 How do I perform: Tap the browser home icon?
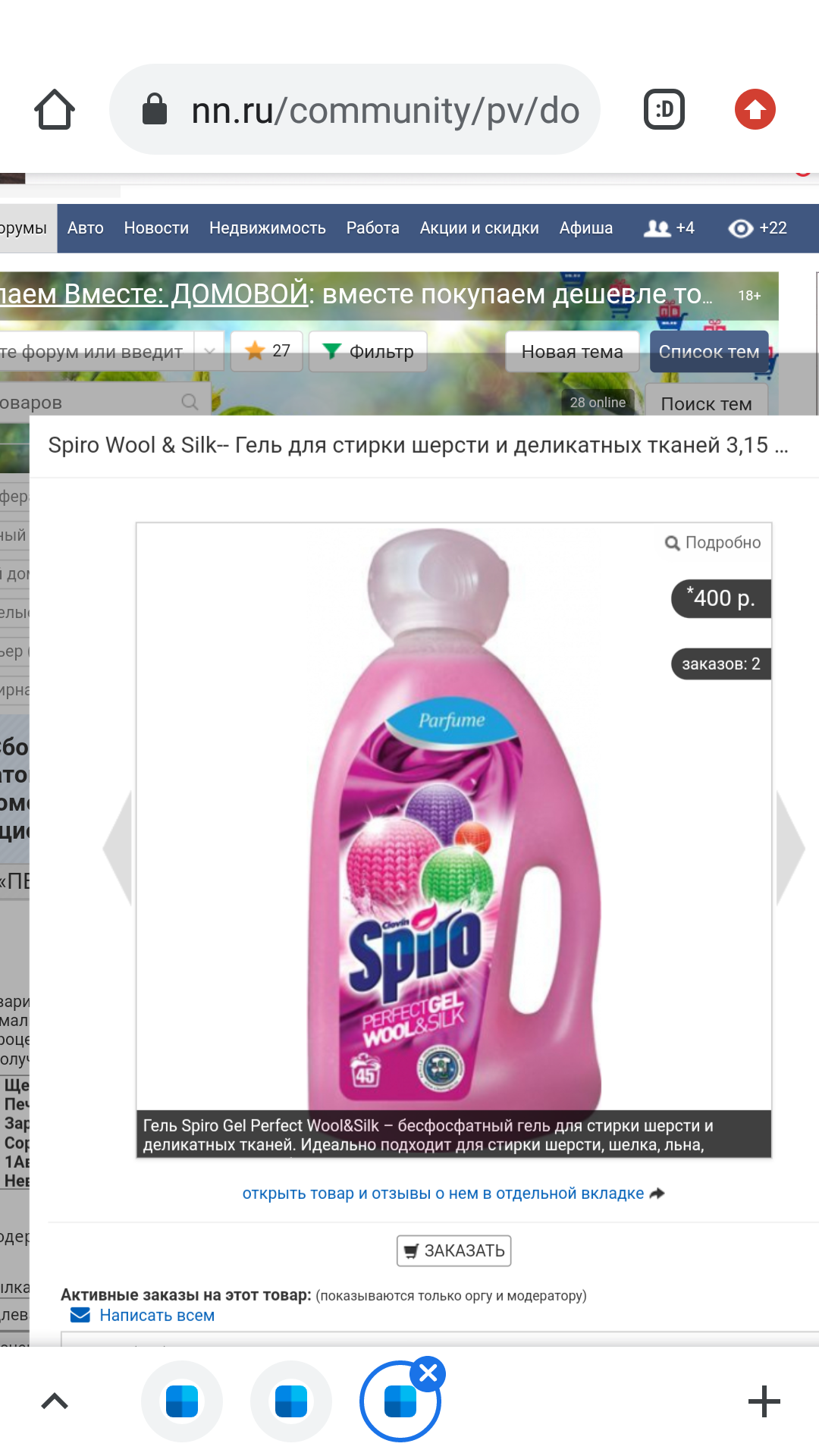(55, 110)
